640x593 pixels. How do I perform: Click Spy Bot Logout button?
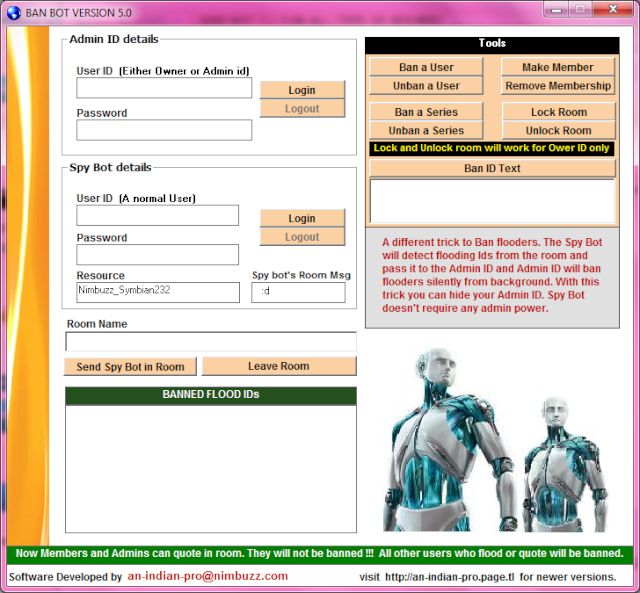coord(302,237)
